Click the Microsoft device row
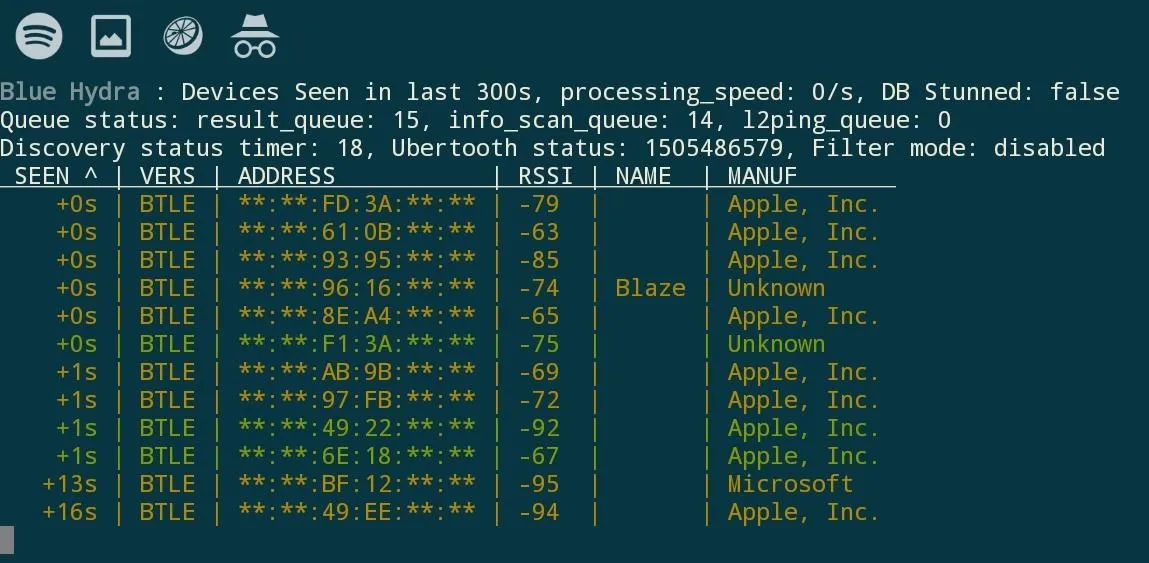1149x563 pixels. point(448,485)
